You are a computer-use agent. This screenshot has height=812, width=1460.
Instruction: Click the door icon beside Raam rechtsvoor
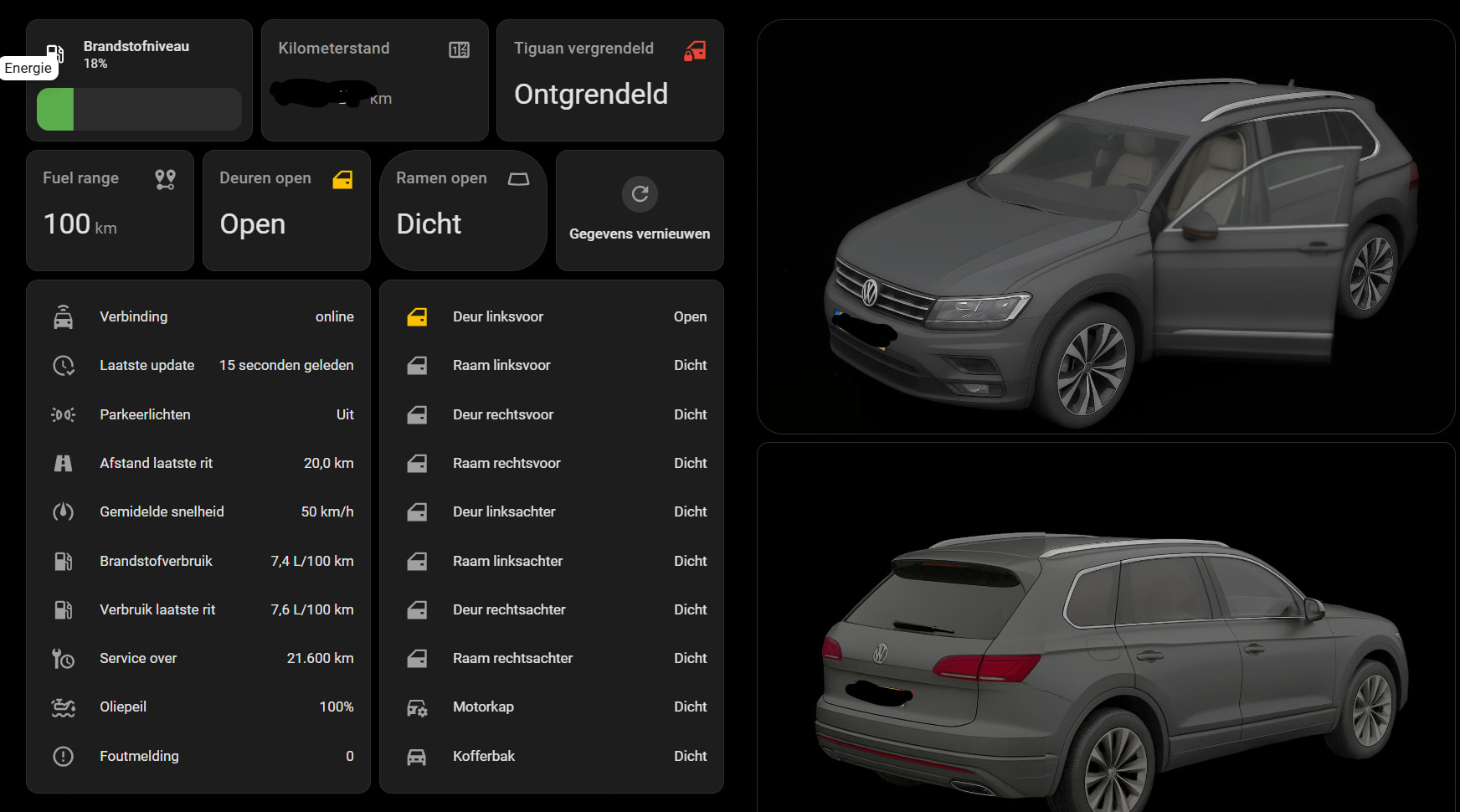click(x=417, y=463)
